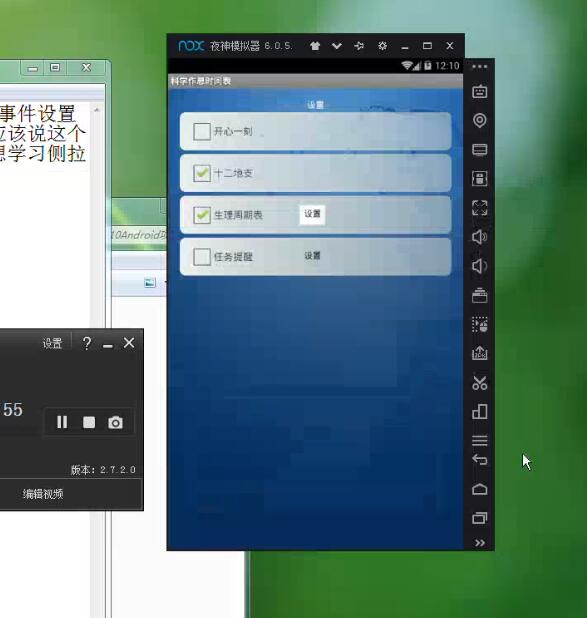Open the APK install icon
The height and width of the screenshot is (618, 587).
(x=479, y=353)
